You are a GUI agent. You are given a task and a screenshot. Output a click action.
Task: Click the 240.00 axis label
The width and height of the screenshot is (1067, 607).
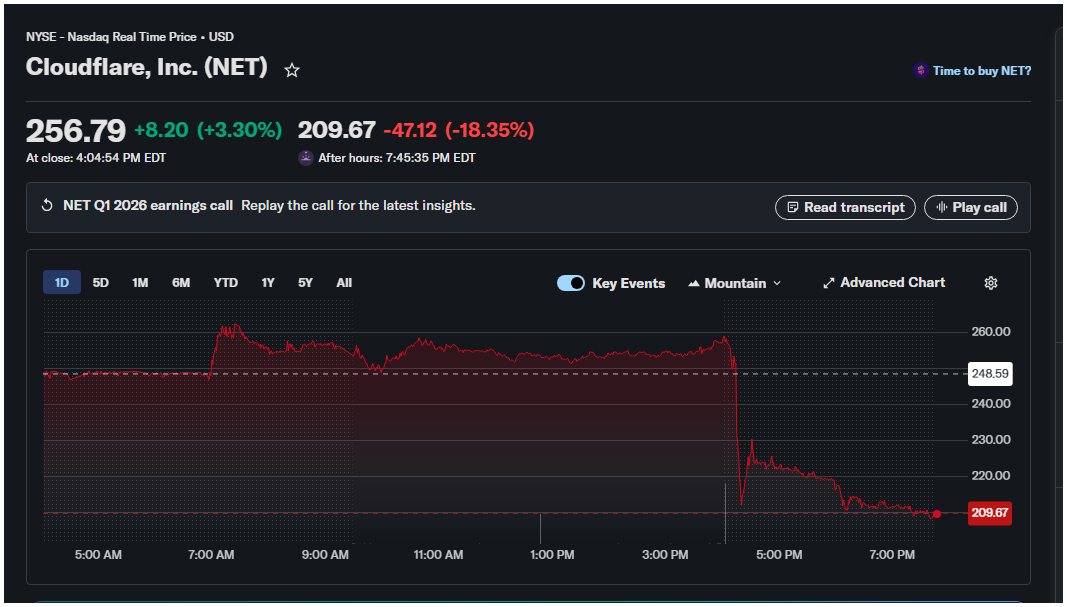[991, 404]
